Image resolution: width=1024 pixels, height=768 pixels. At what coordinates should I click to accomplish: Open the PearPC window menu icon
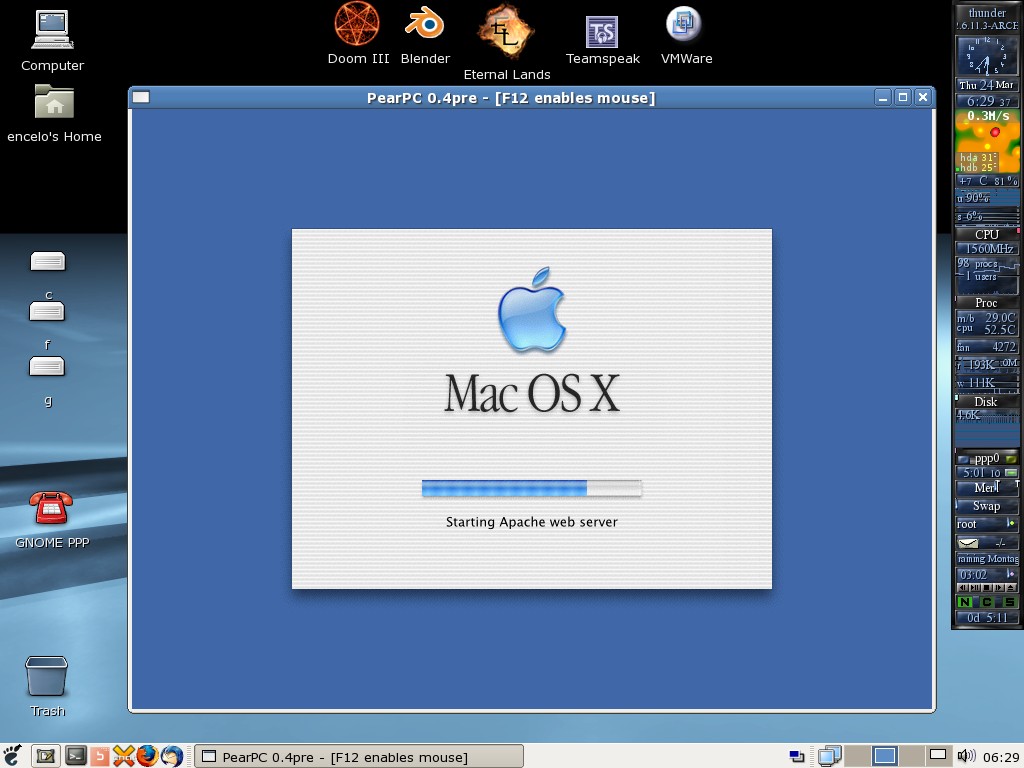(141, 97)
